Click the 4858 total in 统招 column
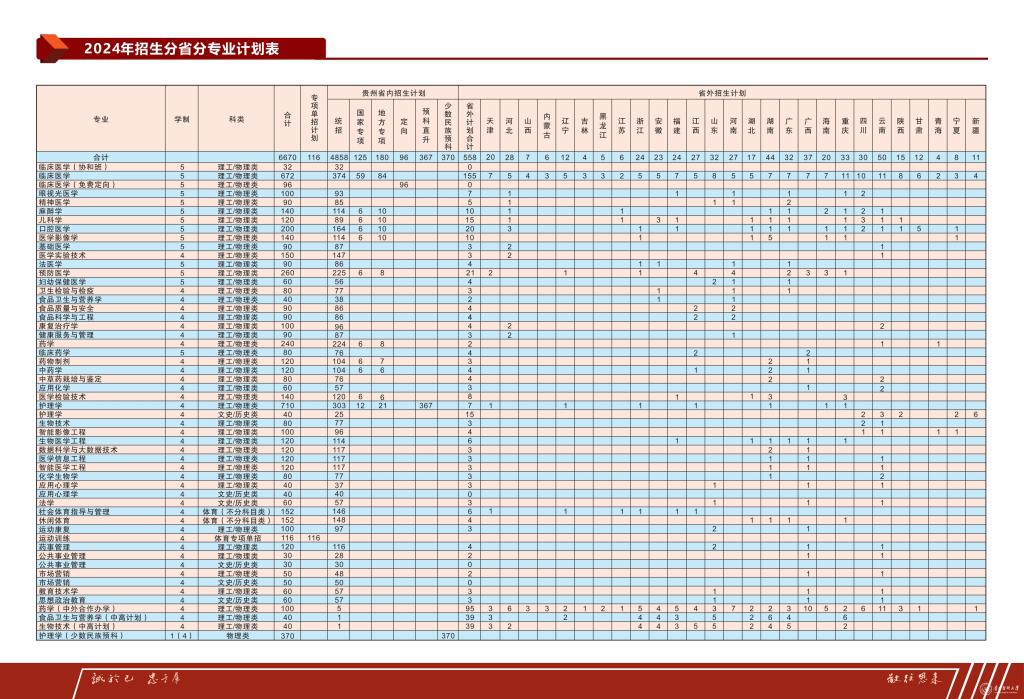1024x699 pixels. point(339,157)
